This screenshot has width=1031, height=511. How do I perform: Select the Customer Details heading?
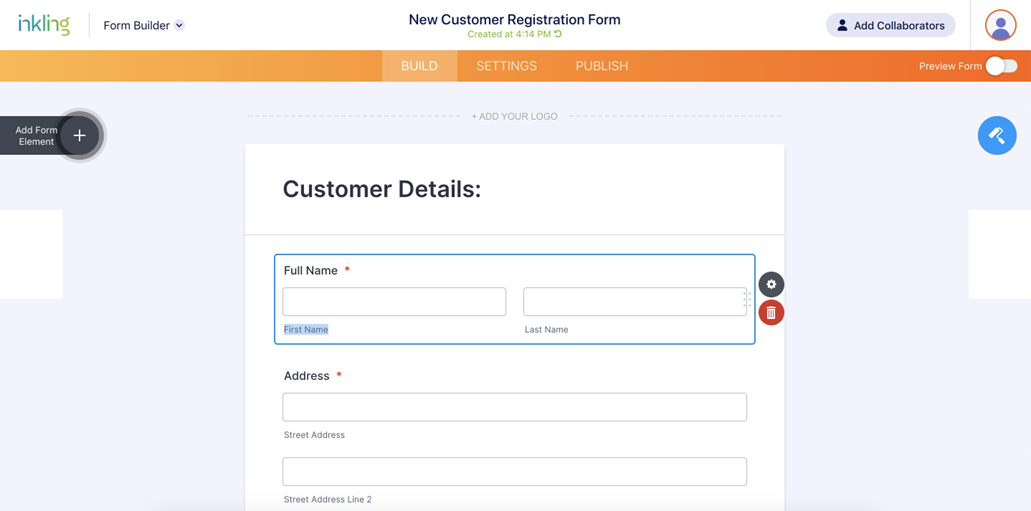click(381, 189)
